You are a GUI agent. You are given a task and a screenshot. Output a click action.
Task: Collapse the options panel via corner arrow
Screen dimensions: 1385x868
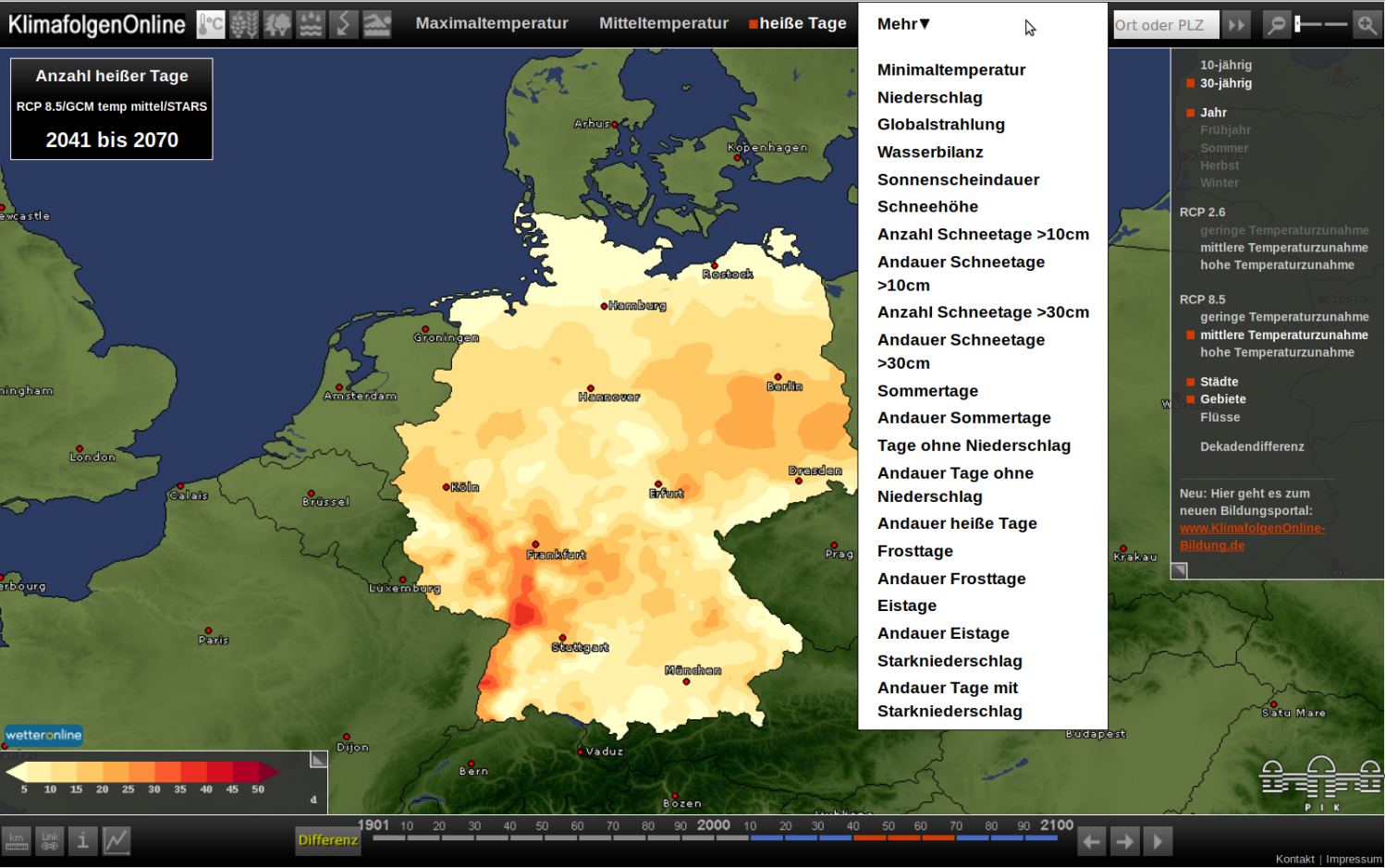point(1180,570)
